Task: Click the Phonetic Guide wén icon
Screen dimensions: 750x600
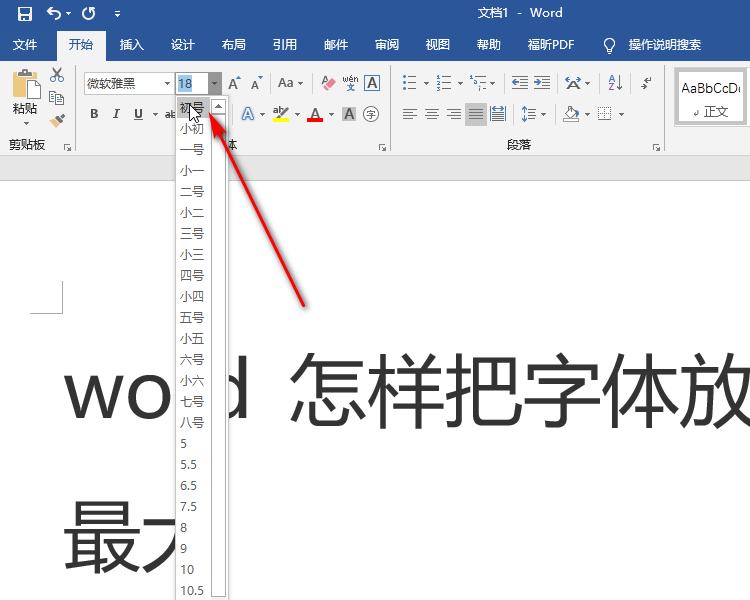Action: point(350,83)
